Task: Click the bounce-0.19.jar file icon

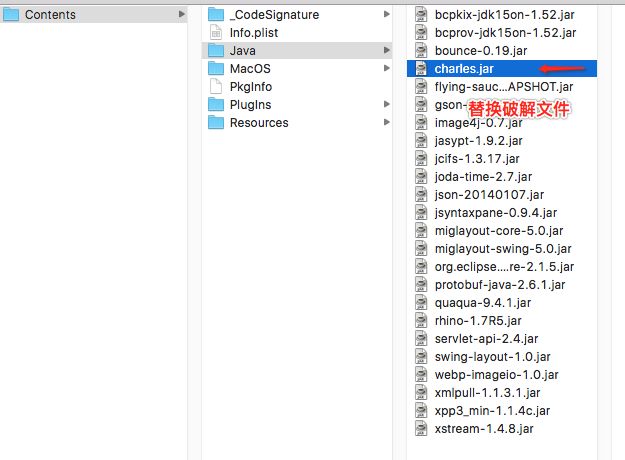Action: point(421,51)
